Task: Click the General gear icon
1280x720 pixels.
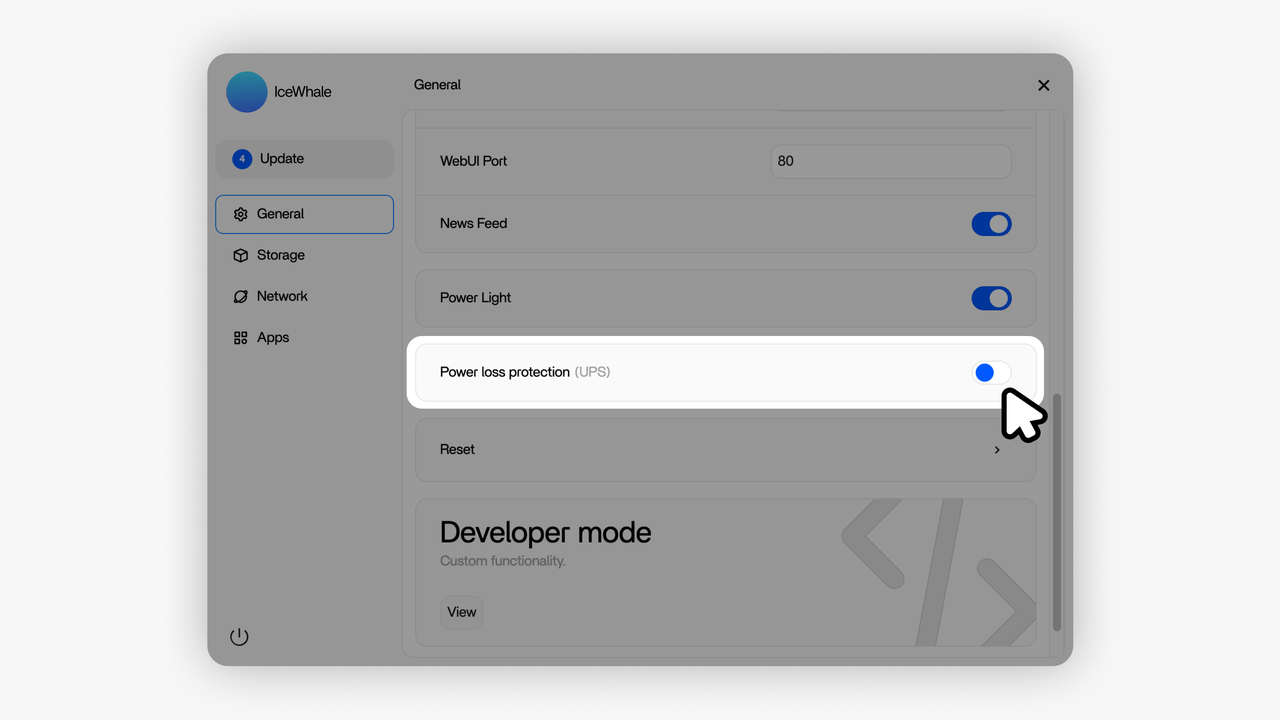Action: [x=240, y=214]
